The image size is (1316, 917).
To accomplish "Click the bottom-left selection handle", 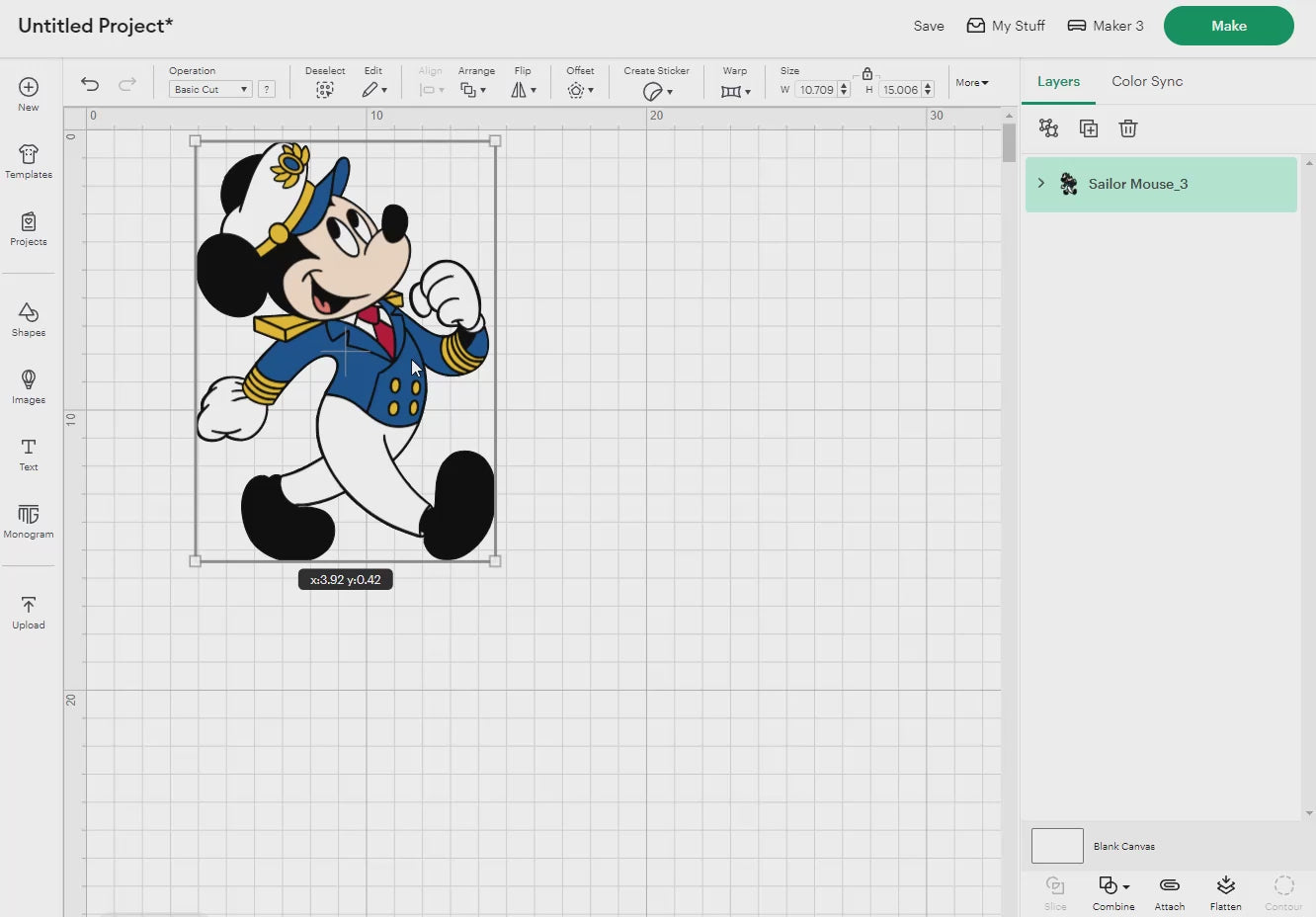I will pyautogui.click(x=195, y=561).
